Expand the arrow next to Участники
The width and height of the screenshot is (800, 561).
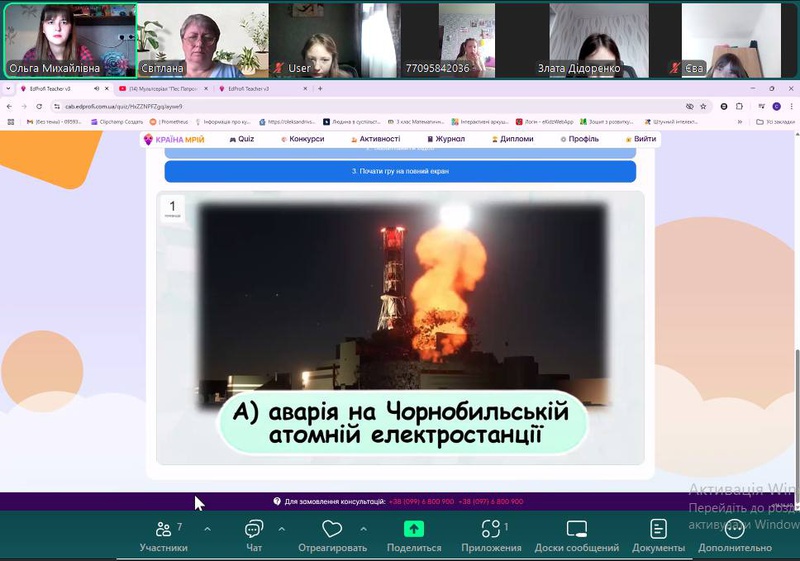(x=207, y=529)
